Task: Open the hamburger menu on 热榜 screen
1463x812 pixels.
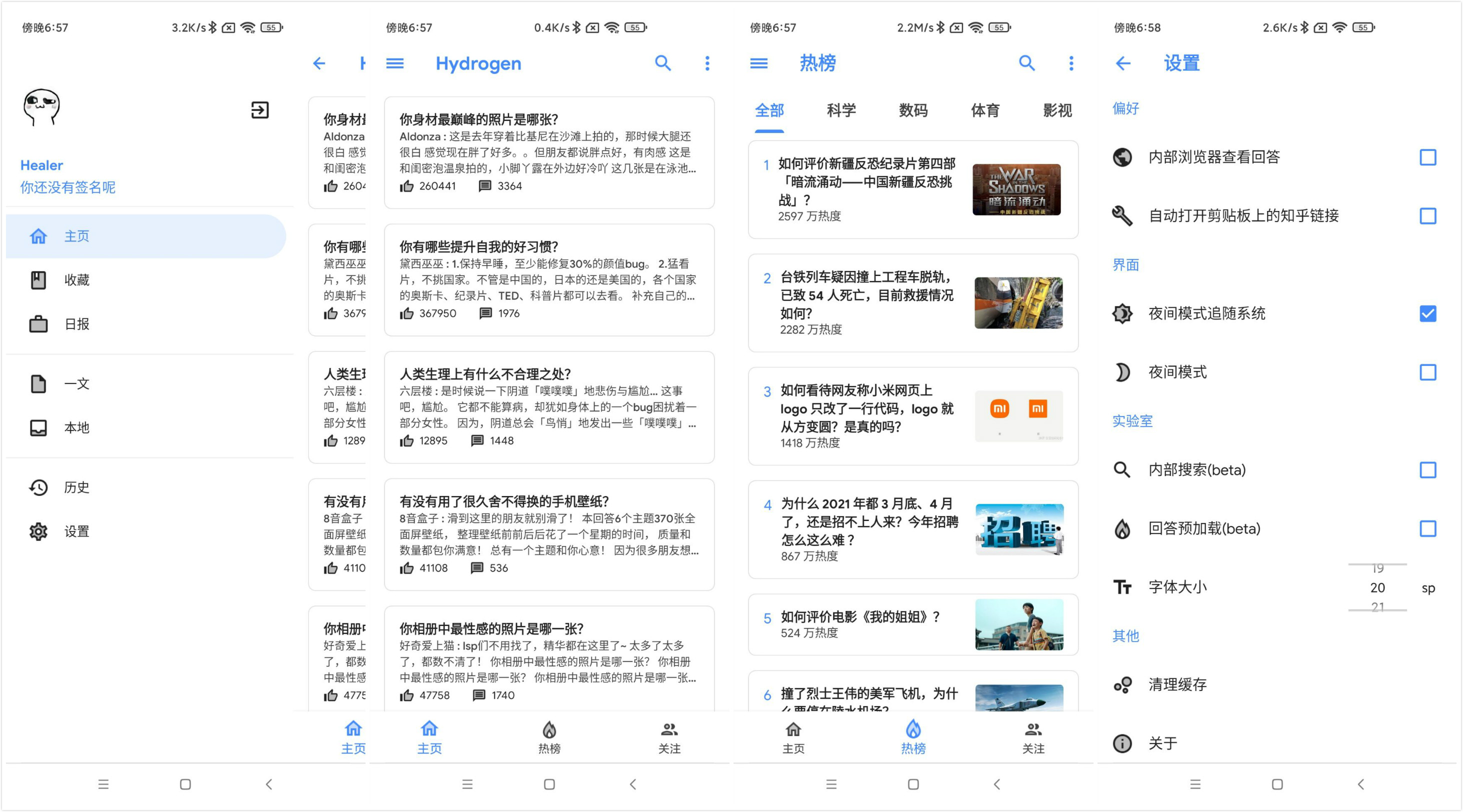Action: [x=759, y=63]
